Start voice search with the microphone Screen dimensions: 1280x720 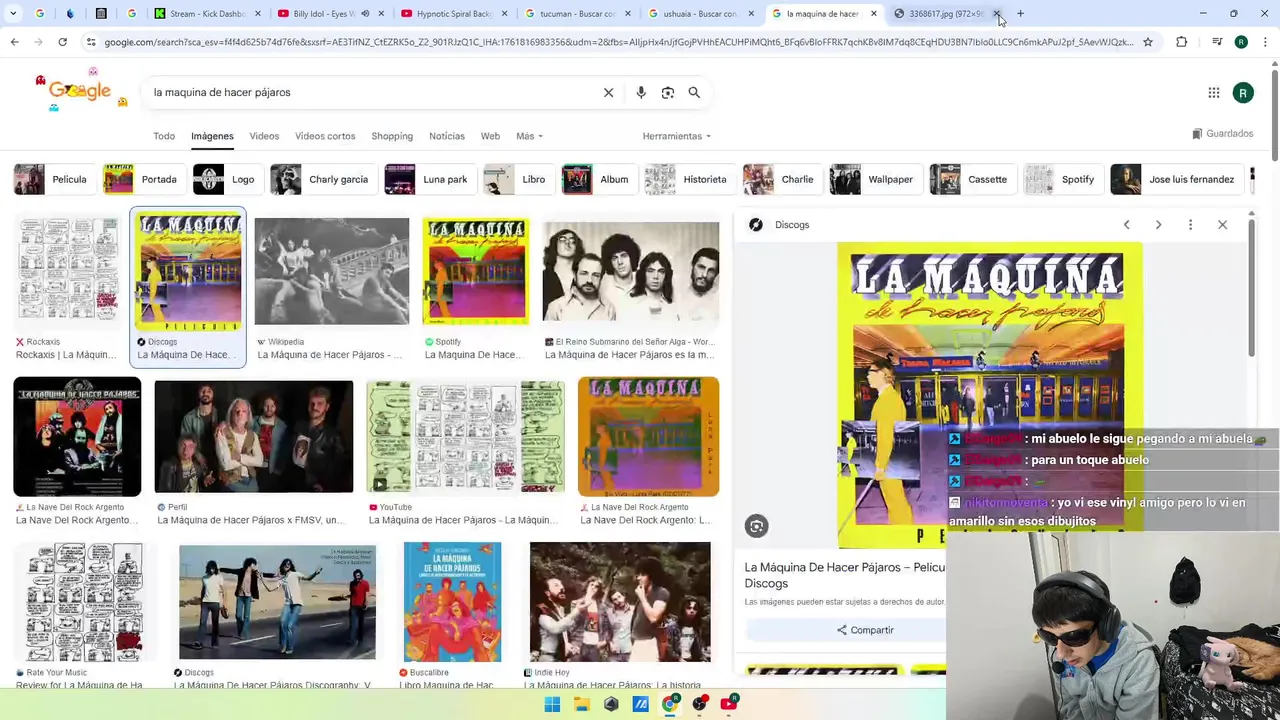[641, 92]
